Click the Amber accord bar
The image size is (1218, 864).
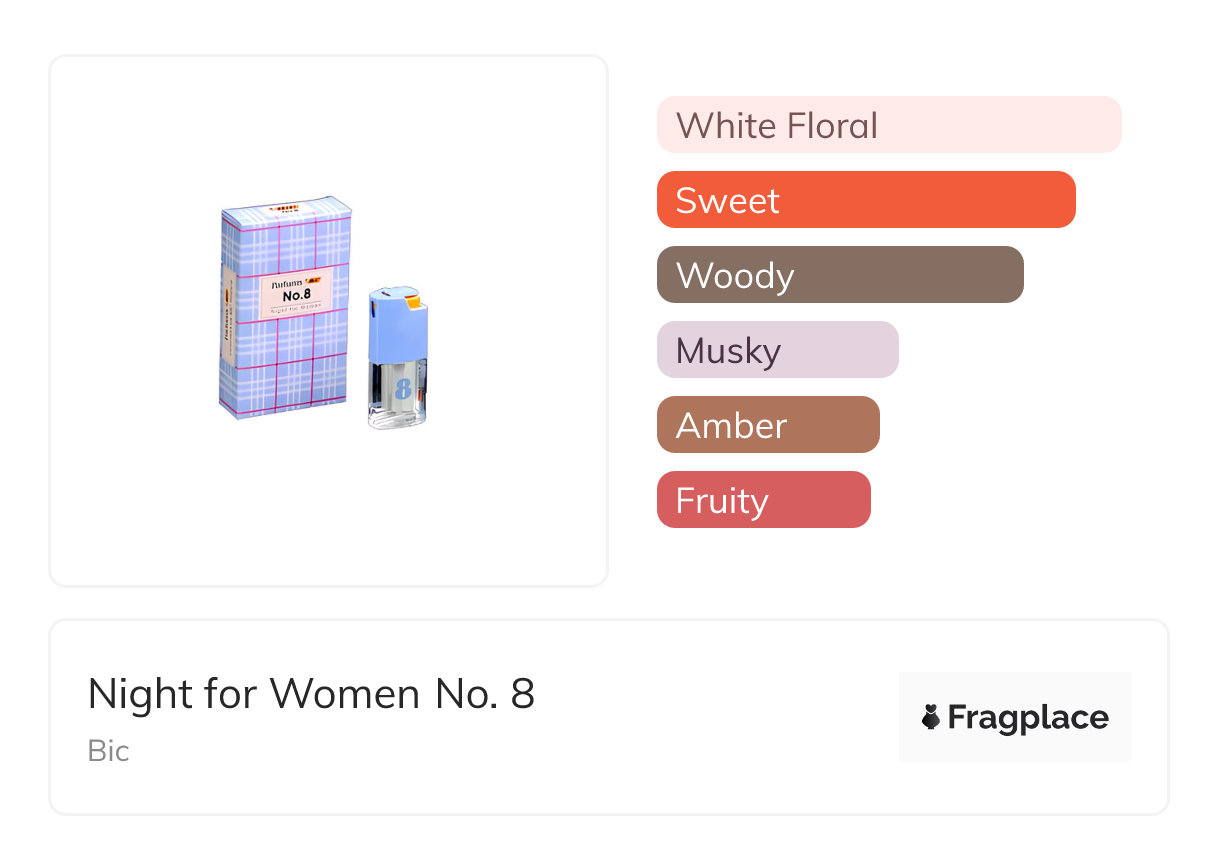pyautogui.click(x=767, y=425)
